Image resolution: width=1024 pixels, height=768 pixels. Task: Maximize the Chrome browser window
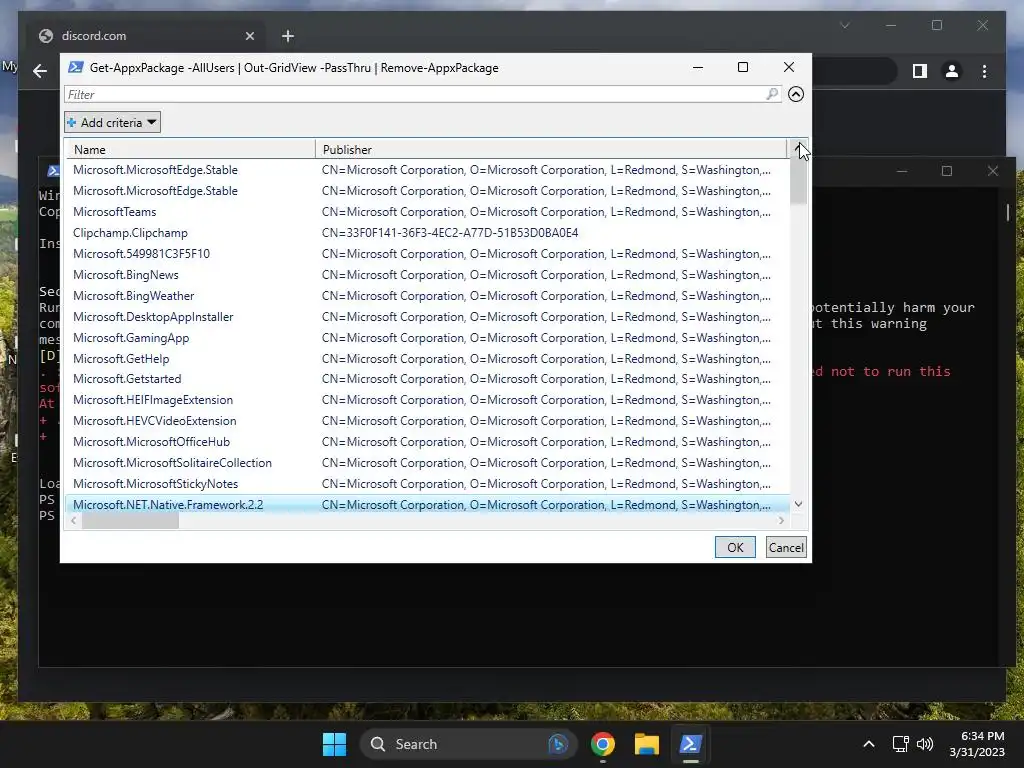(936, 25)
